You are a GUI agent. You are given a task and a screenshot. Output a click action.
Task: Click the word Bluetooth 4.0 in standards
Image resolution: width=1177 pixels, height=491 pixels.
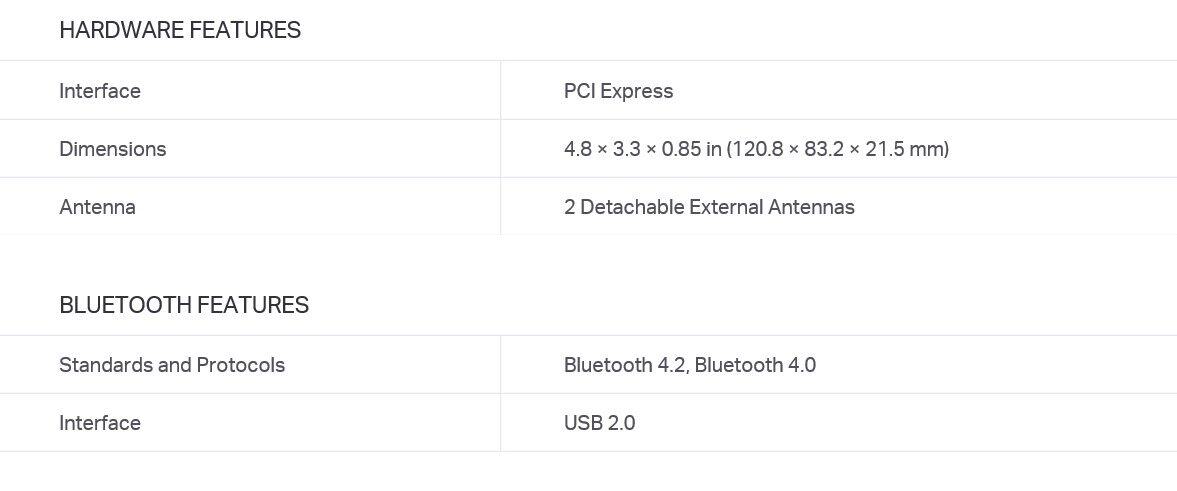(755, 365)
